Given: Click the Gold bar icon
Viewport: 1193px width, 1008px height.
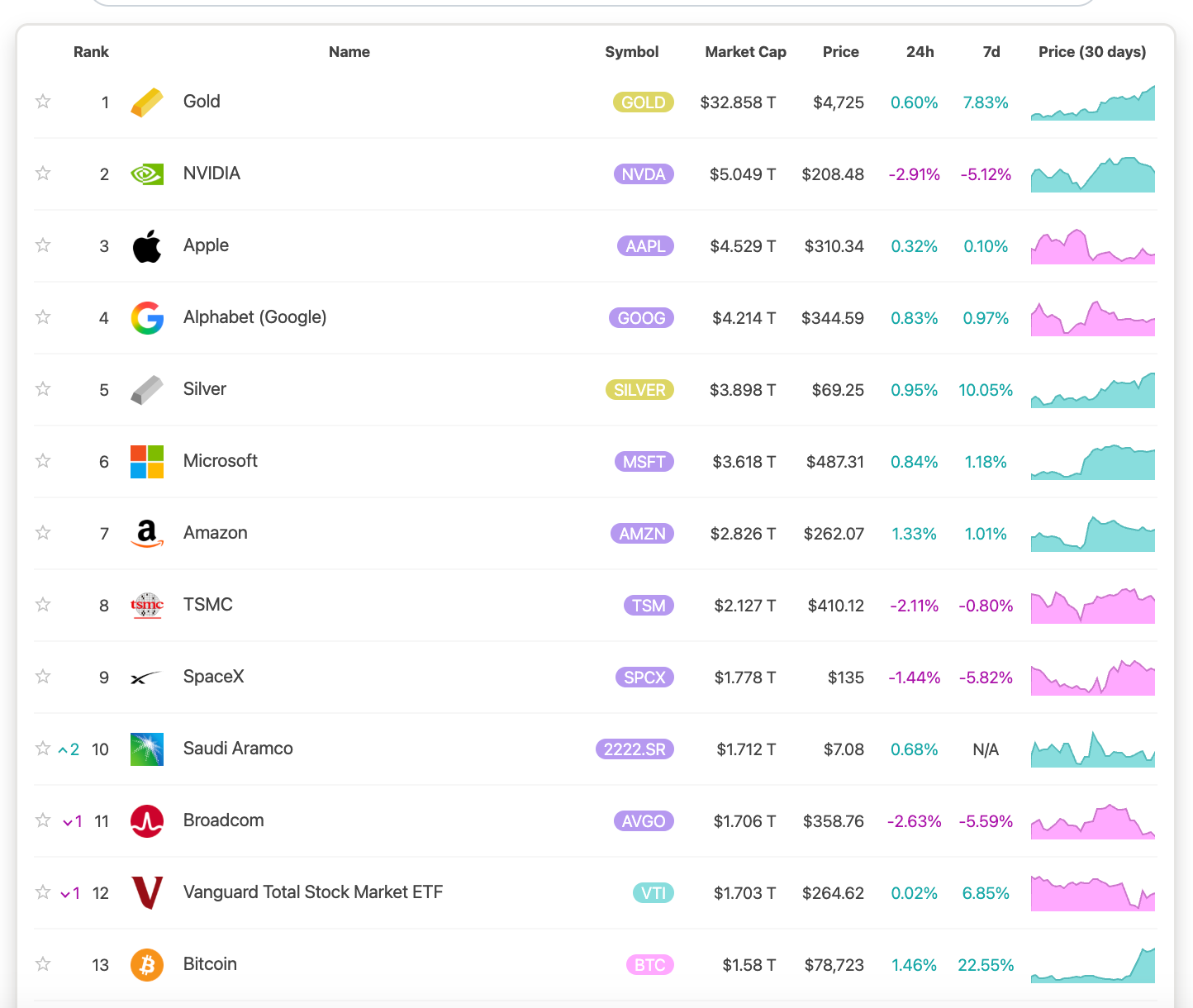Looking at the screenshot, I should tap(147, 102).
